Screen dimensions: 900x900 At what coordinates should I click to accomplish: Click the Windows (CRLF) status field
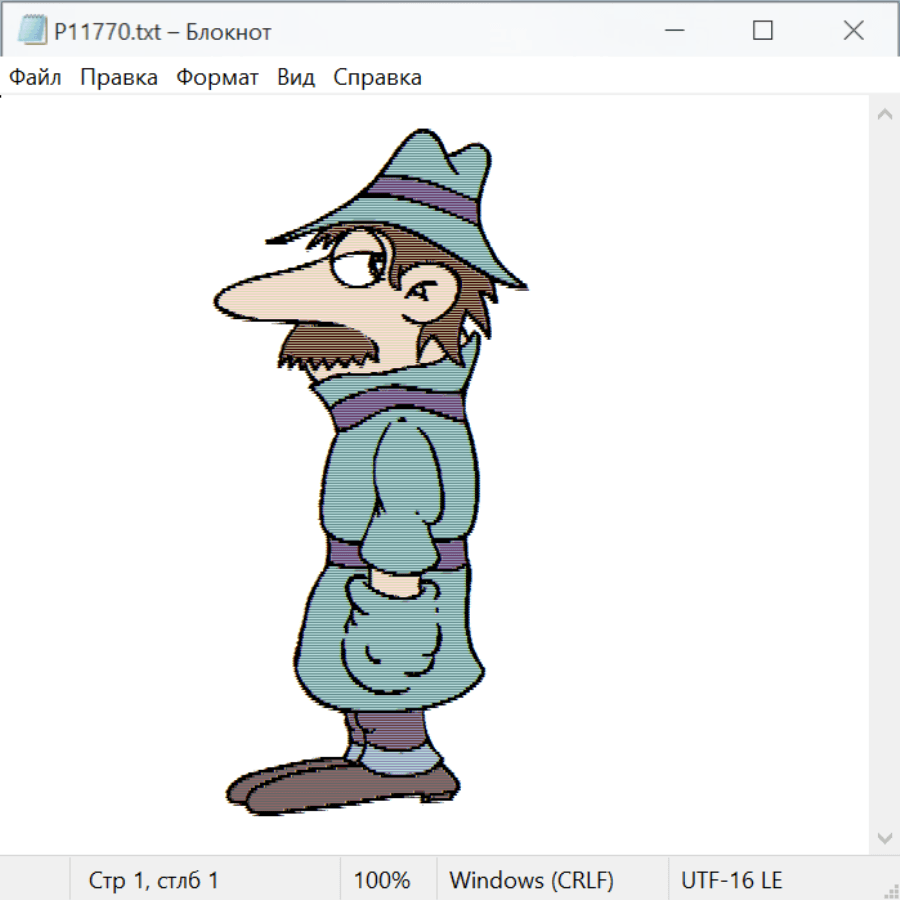[531, 881]
